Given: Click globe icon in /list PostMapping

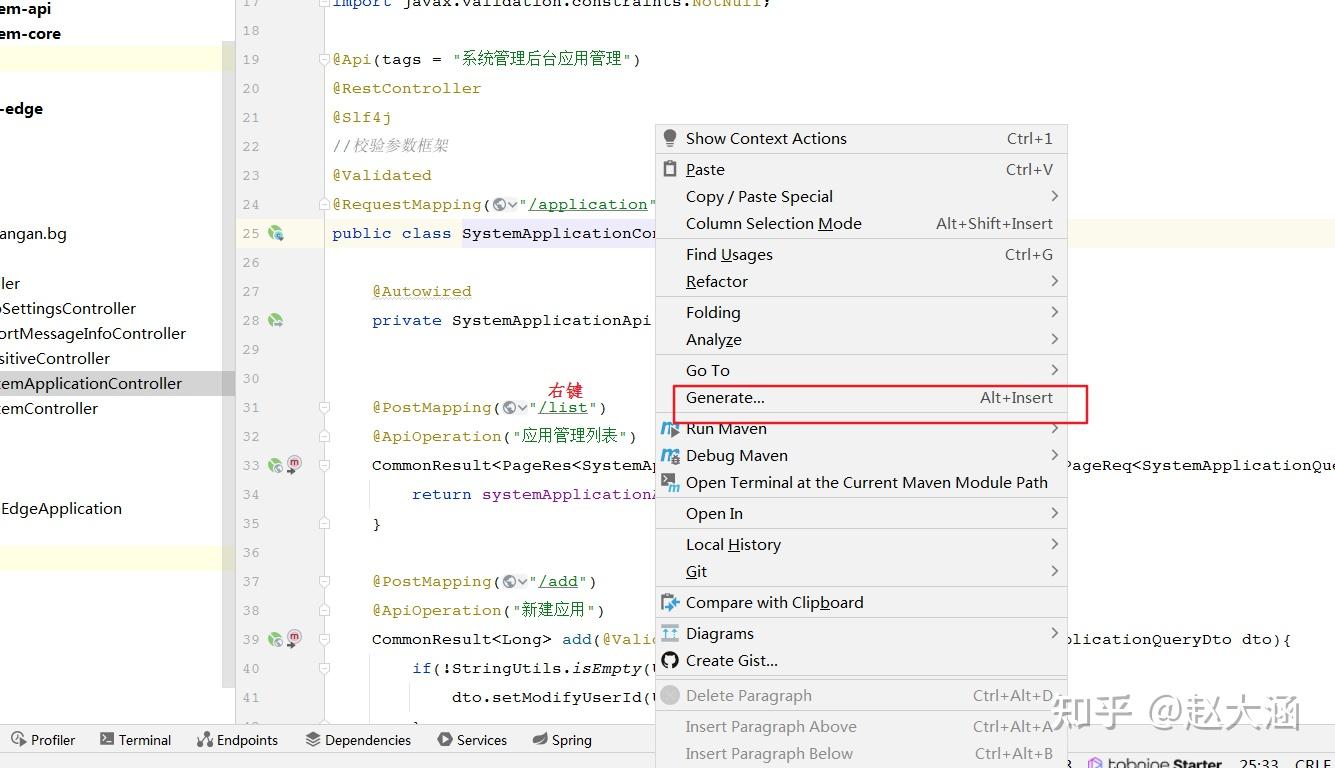Looking at the screenshot, I should click(510, 407).
